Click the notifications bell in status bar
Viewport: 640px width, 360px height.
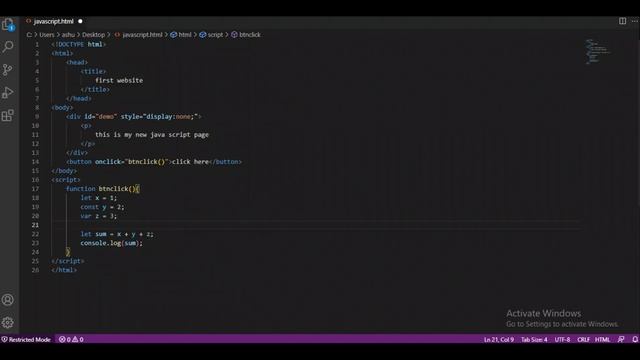click(x=635, y=339)
